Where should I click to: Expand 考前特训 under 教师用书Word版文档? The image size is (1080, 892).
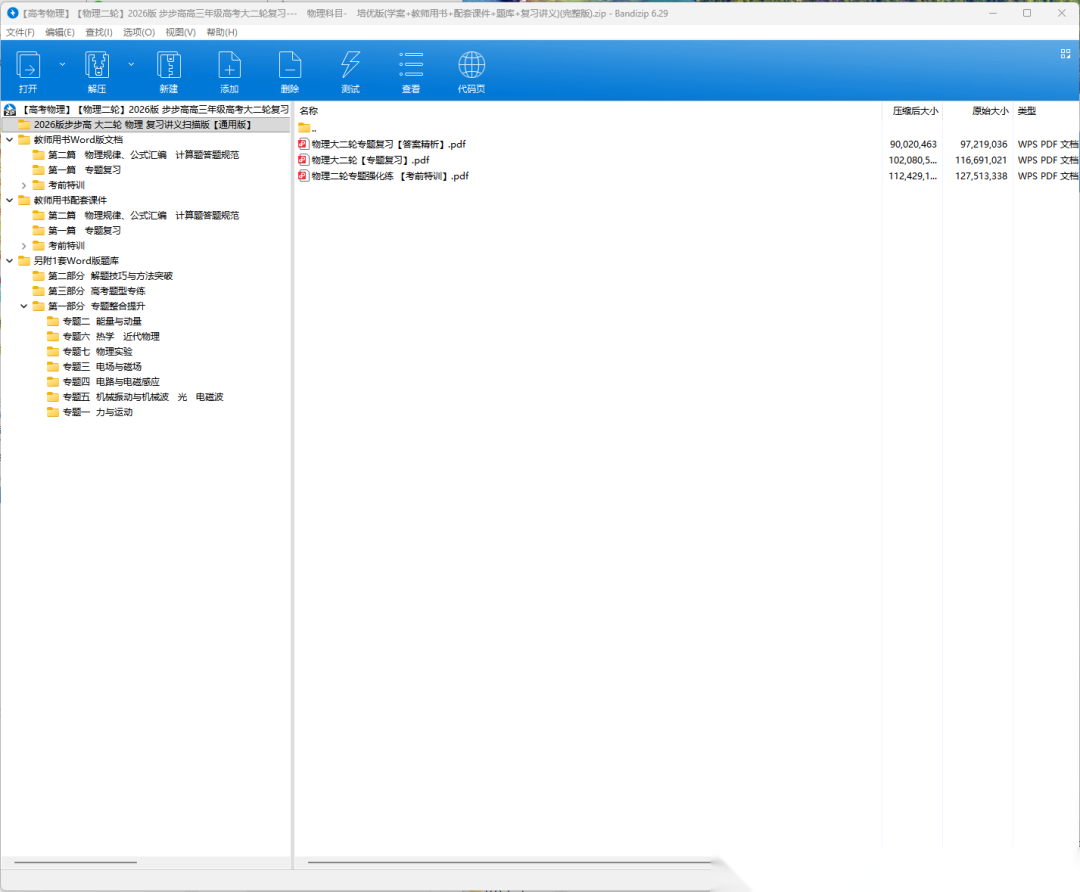pos(24,185)
